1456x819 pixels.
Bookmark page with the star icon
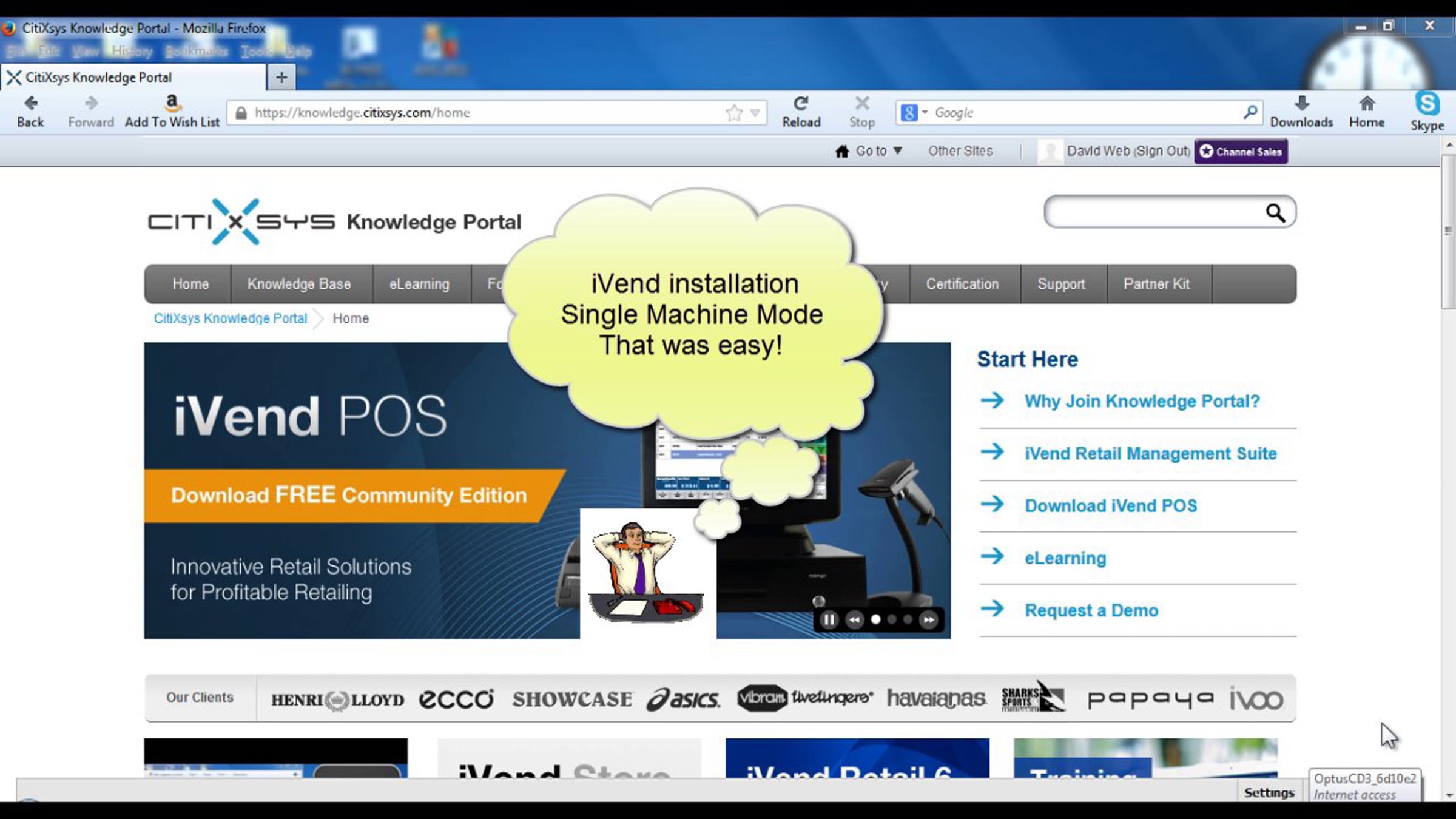click(733, 113)
